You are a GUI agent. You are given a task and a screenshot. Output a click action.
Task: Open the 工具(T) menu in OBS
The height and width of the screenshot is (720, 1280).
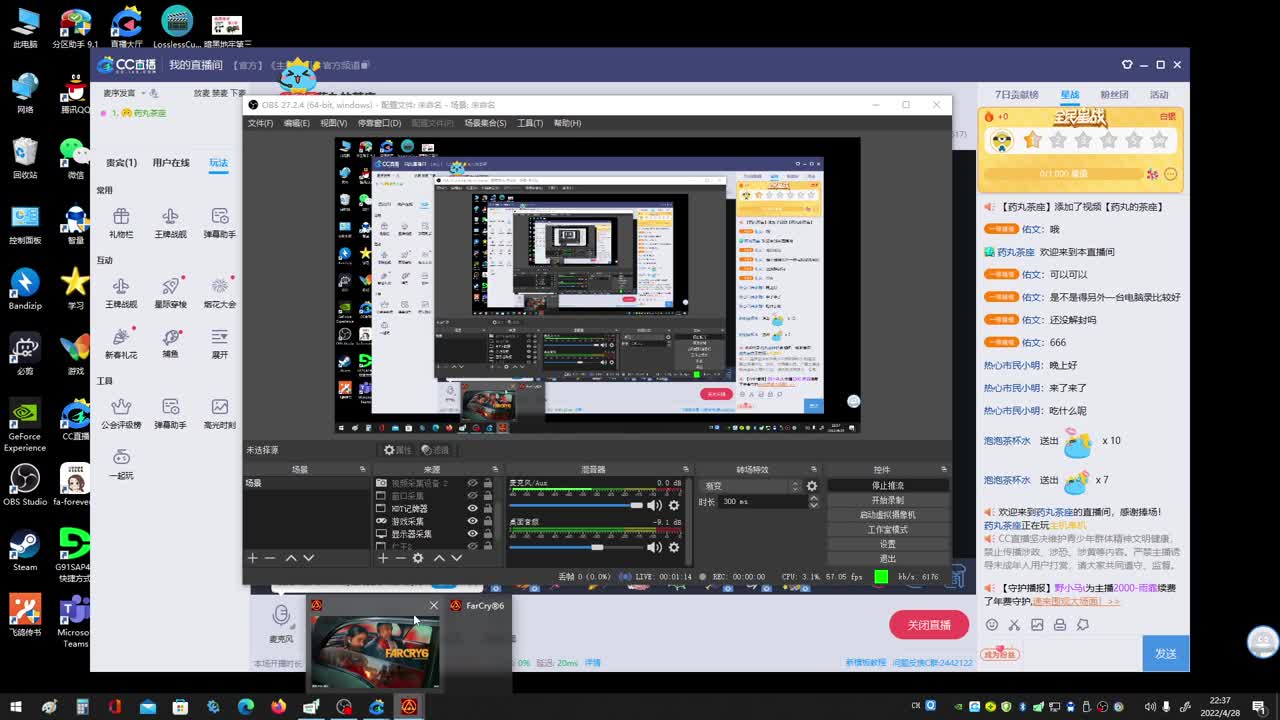click(x=529, y=123)
